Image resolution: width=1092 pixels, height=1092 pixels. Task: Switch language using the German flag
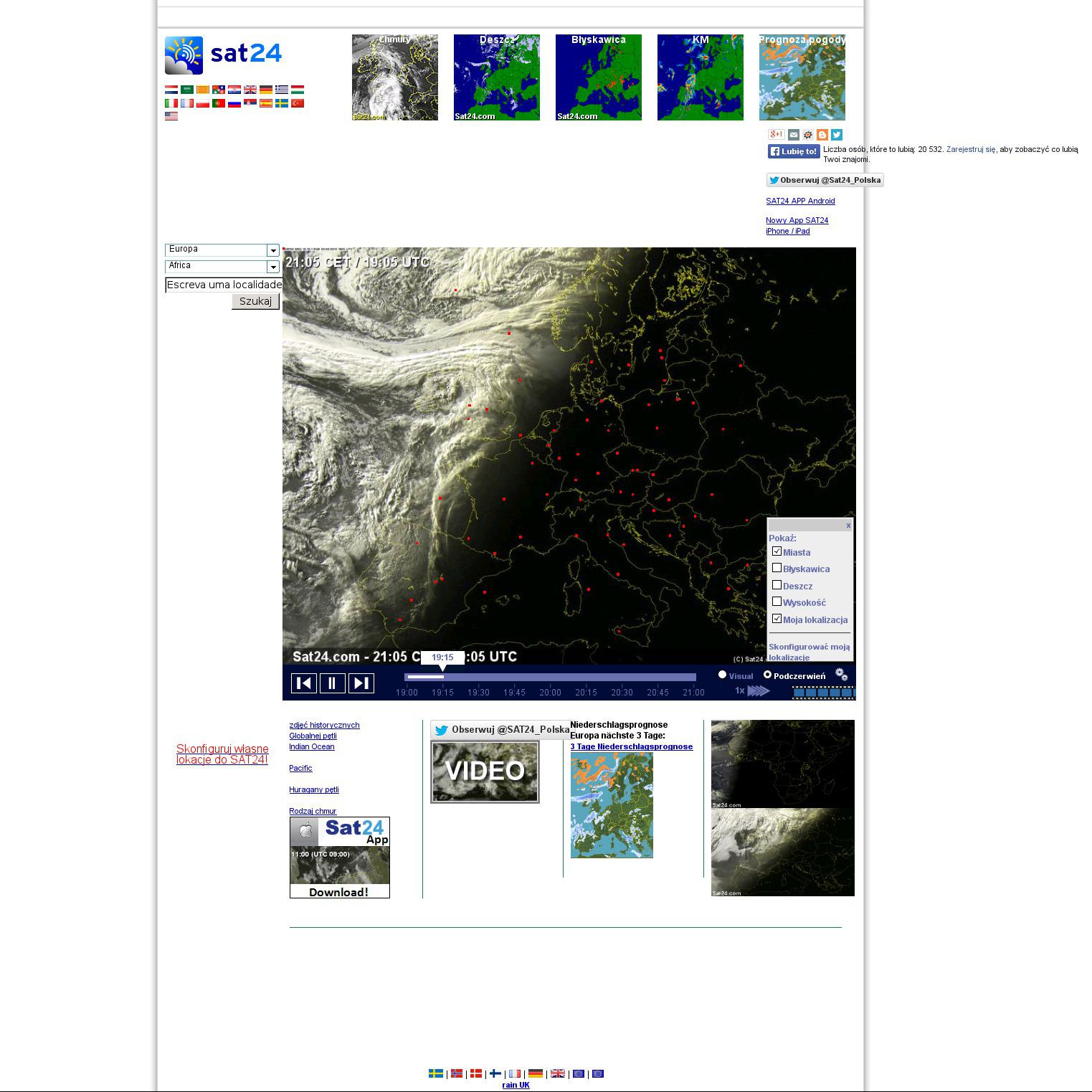[266, 90]
